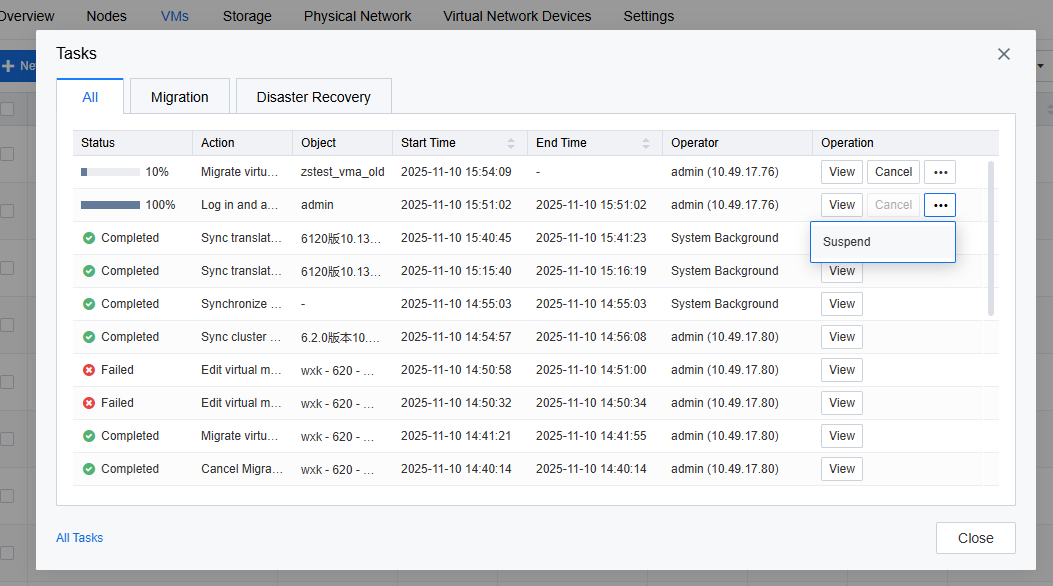Open Overview in the top navigation

27,16
